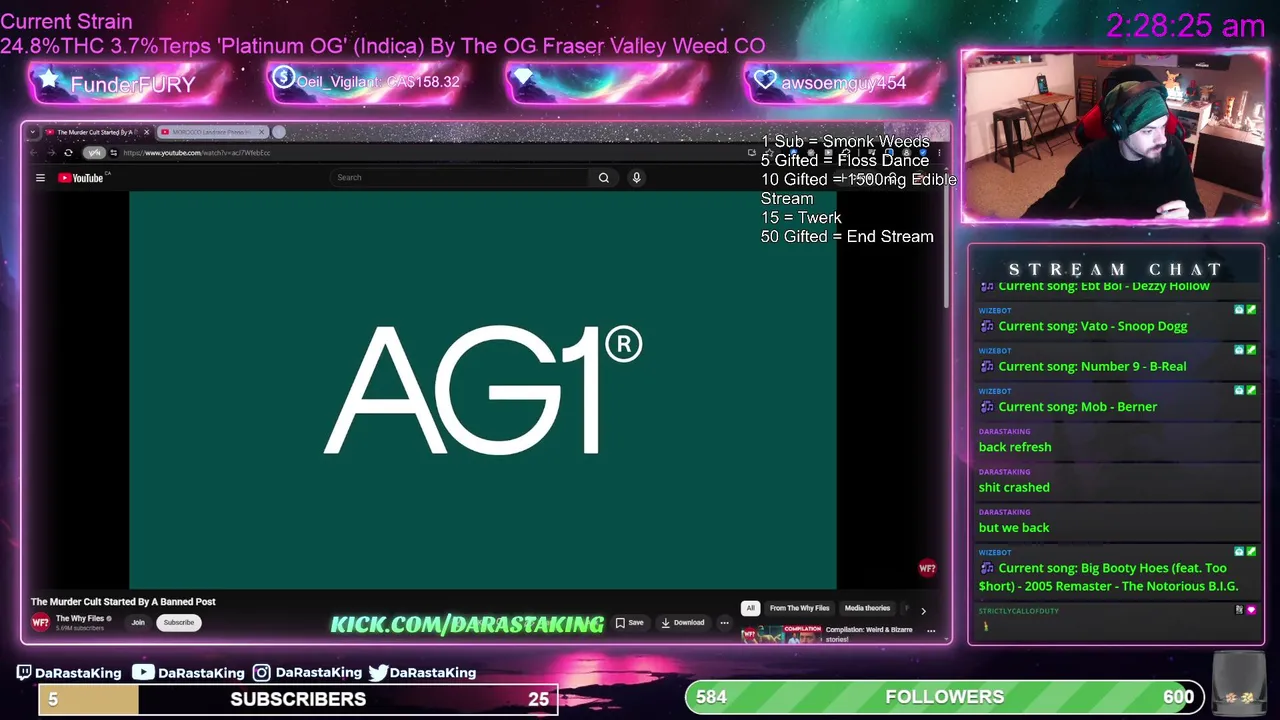Click the 5.69M subscribers count text
The width and height of the screenshot is (1280, 720).
pyautogui.click(x=79, y=628)
